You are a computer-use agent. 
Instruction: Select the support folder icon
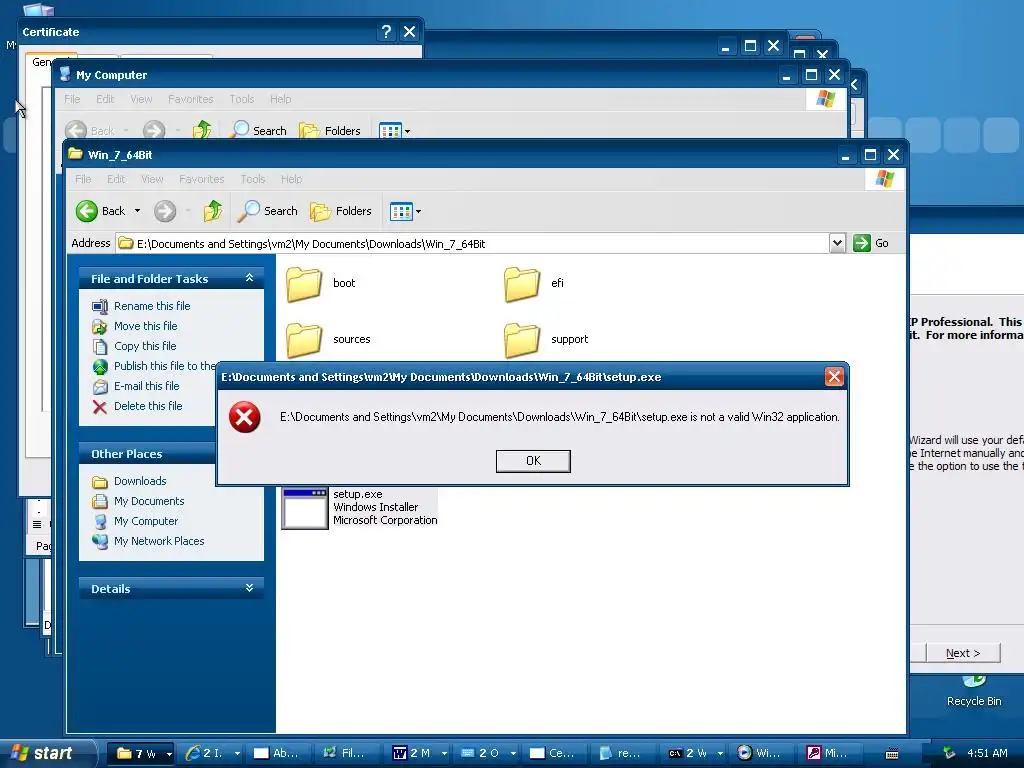point(522,340)
